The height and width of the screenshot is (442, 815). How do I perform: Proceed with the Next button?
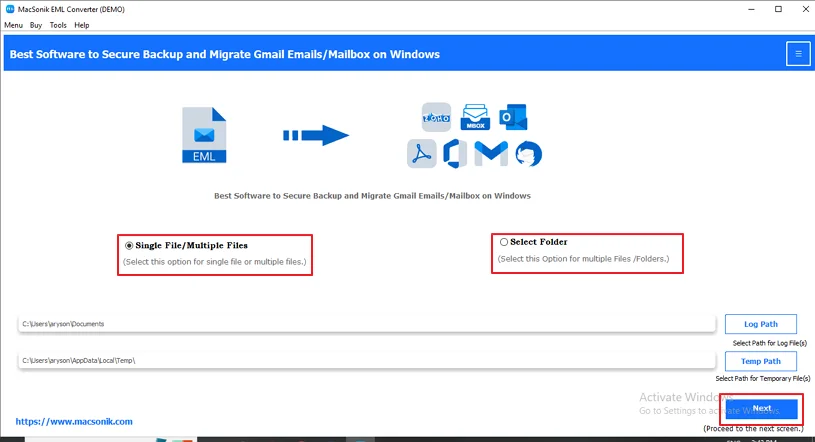pos(762,409)
